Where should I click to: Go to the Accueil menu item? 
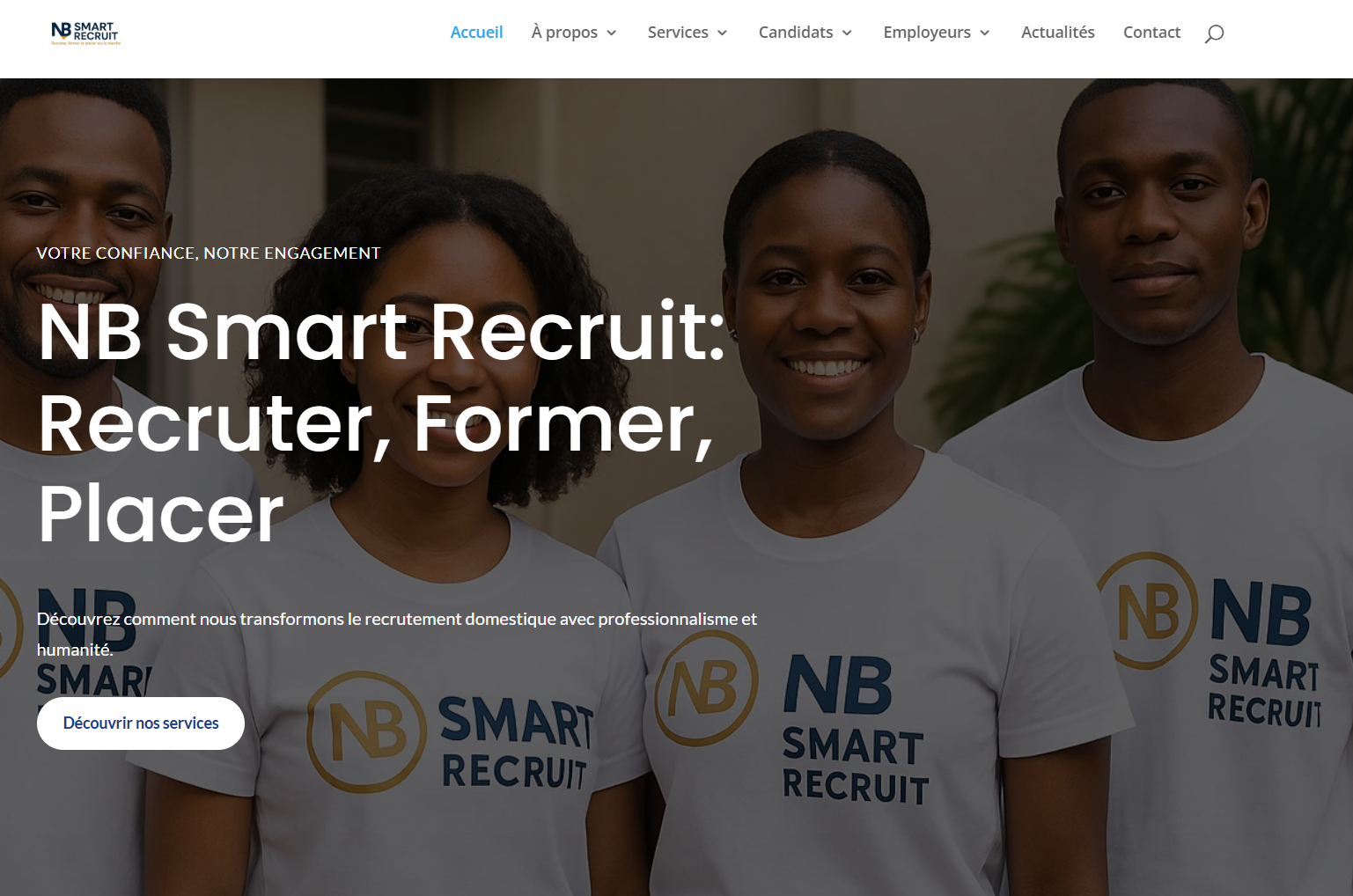pos(476,33)
